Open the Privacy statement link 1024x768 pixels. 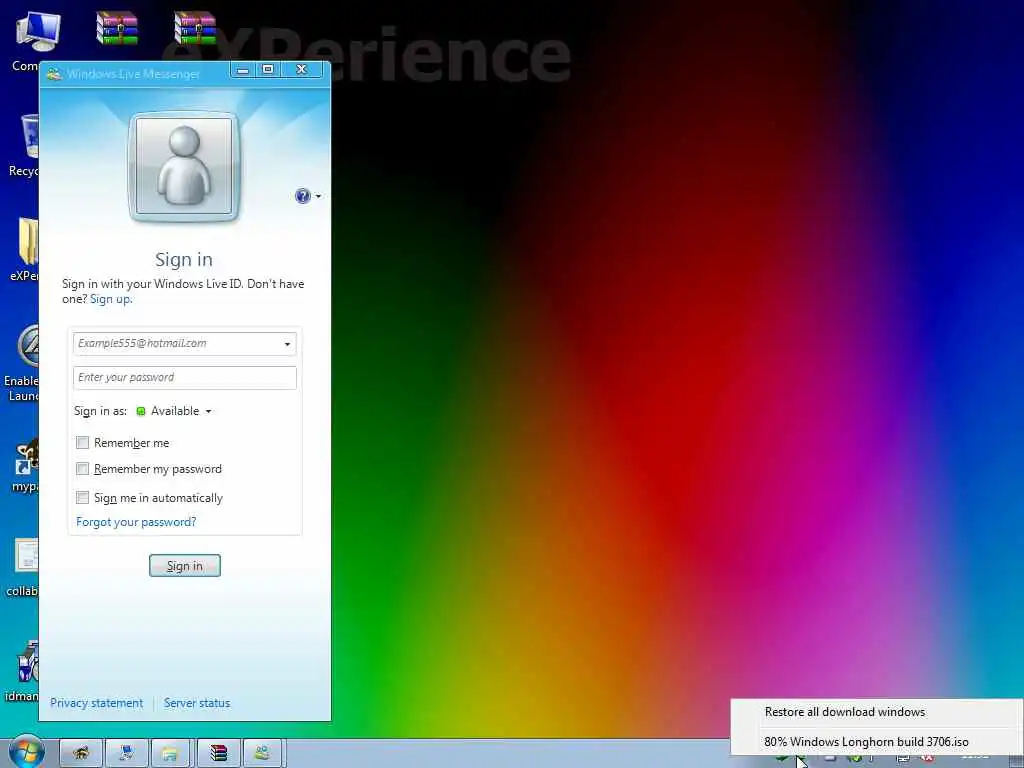tap(97, 703)
